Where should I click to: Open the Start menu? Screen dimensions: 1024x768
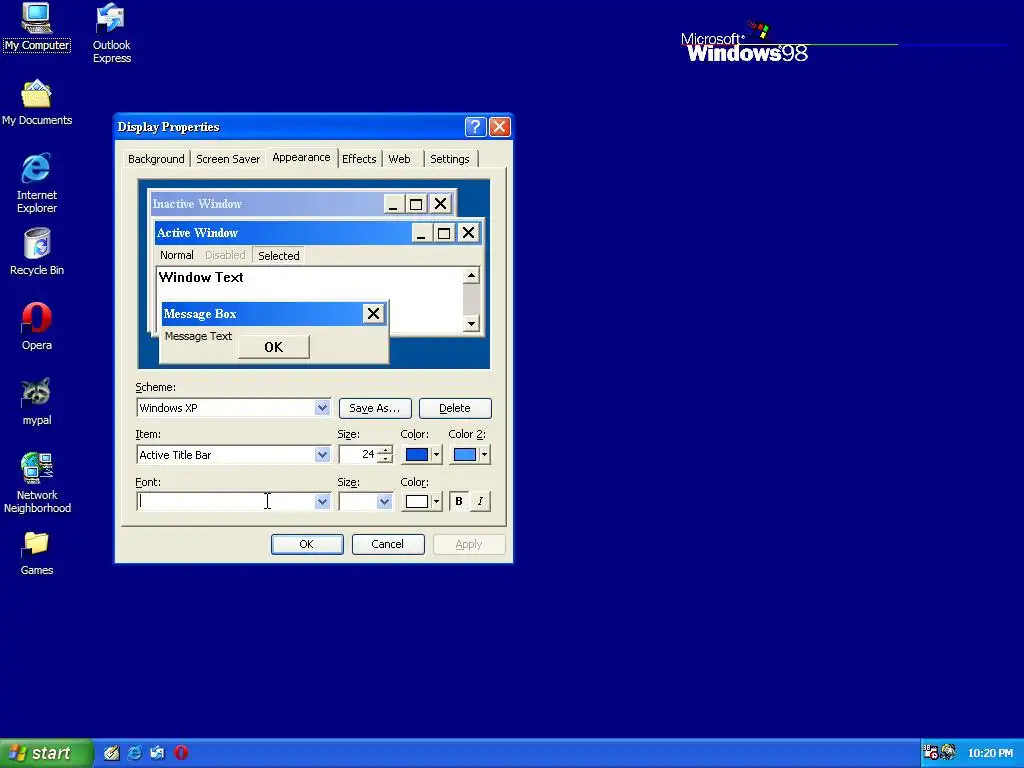(46, 753)
